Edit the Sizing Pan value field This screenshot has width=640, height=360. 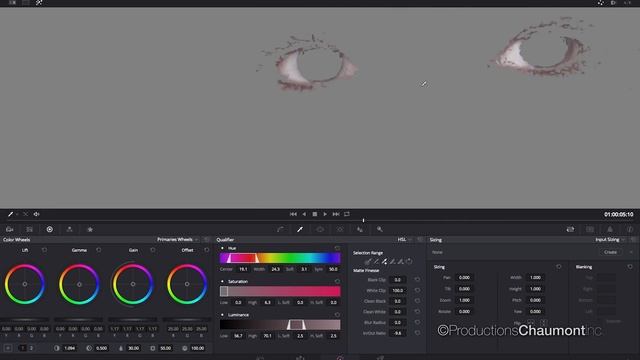(x=464, y=277)
